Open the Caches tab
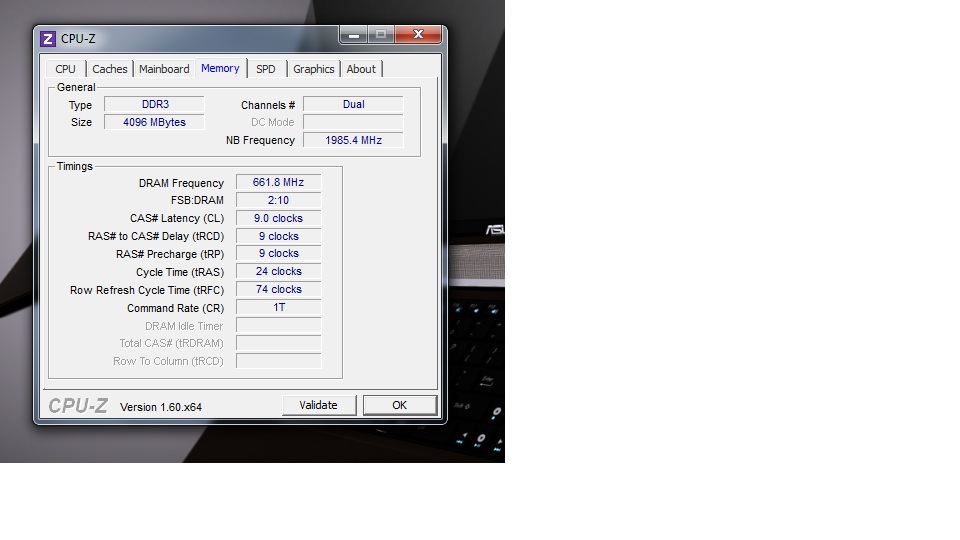The image size is (960, 540). click(x=110, y=69)
